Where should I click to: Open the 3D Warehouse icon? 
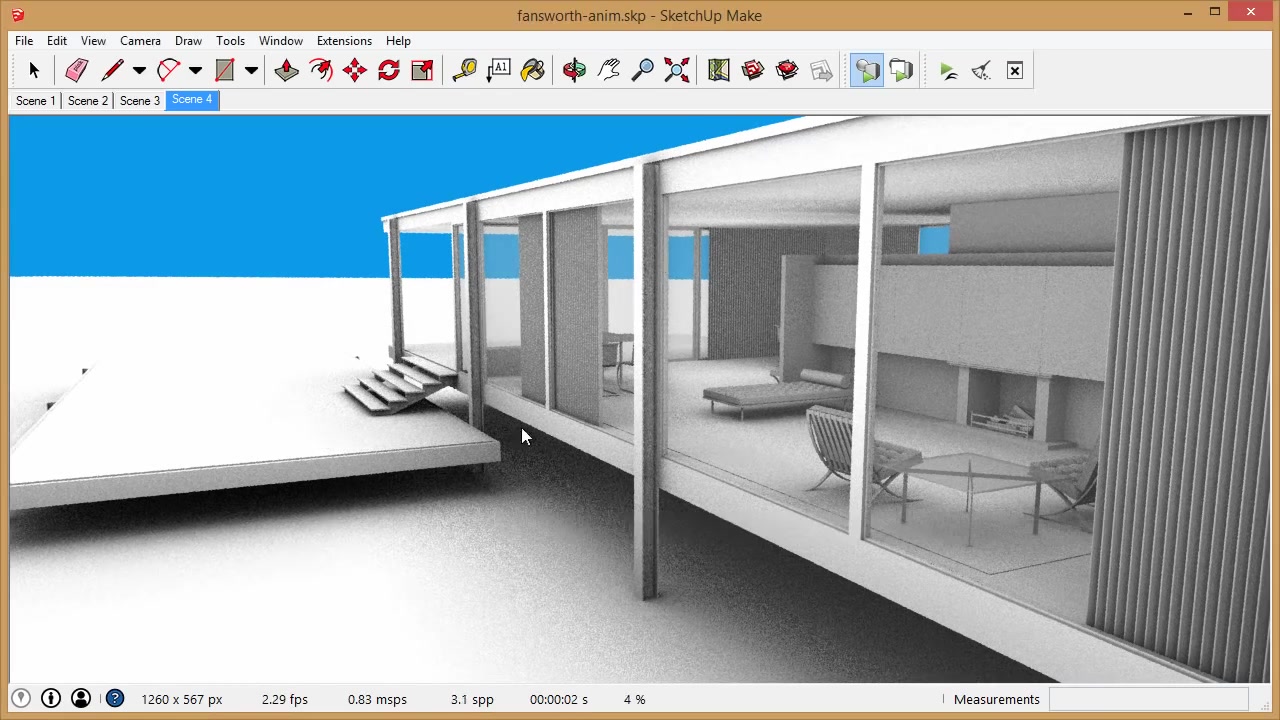[753, 70]
